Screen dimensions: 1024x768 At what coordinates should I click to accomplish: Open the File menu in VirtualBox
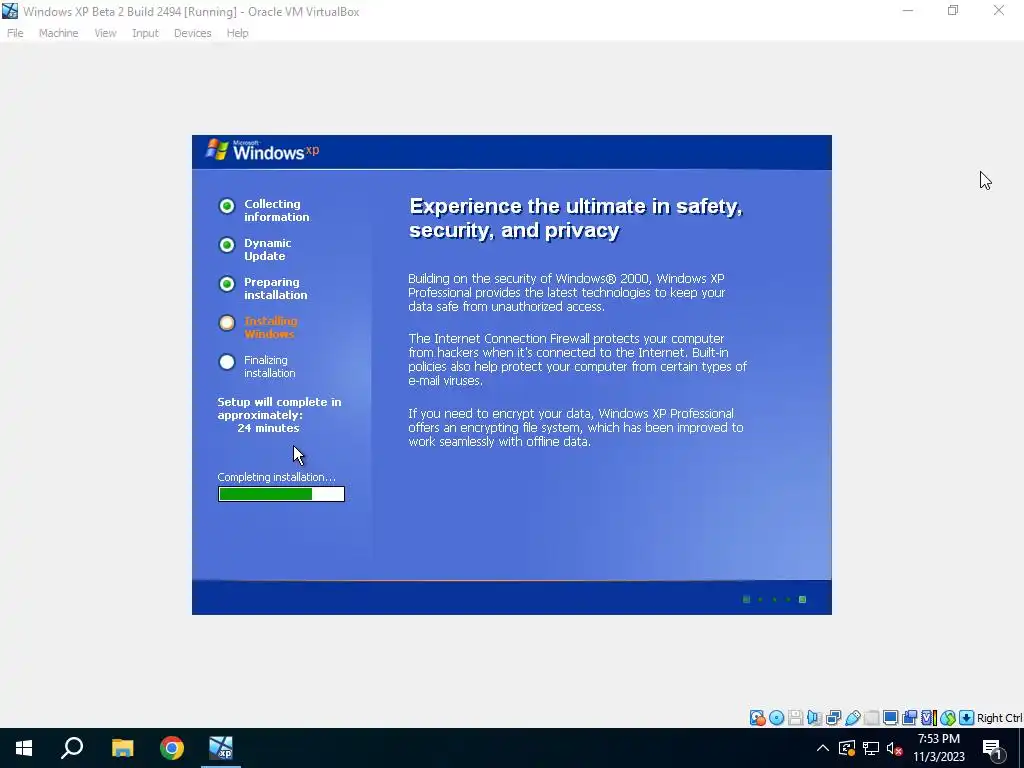tap(15, 33)
